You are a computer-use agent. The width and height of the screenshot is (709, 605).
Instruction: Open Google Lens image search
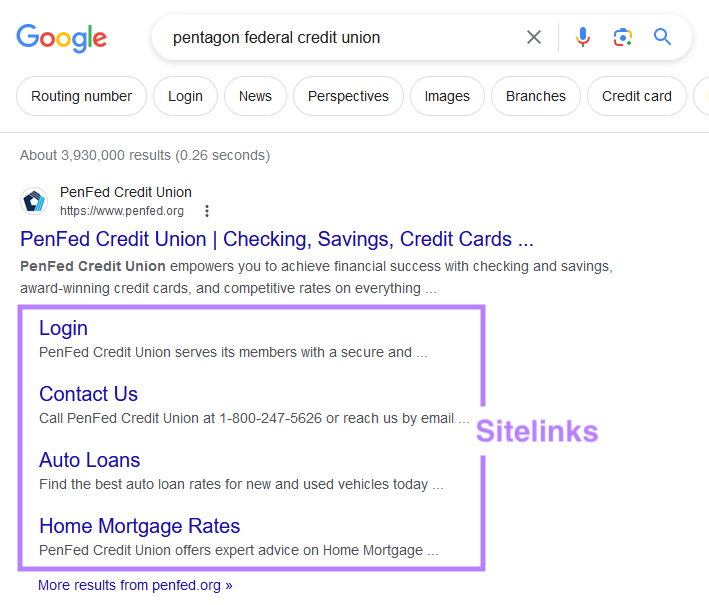click(x=622, y=38)
